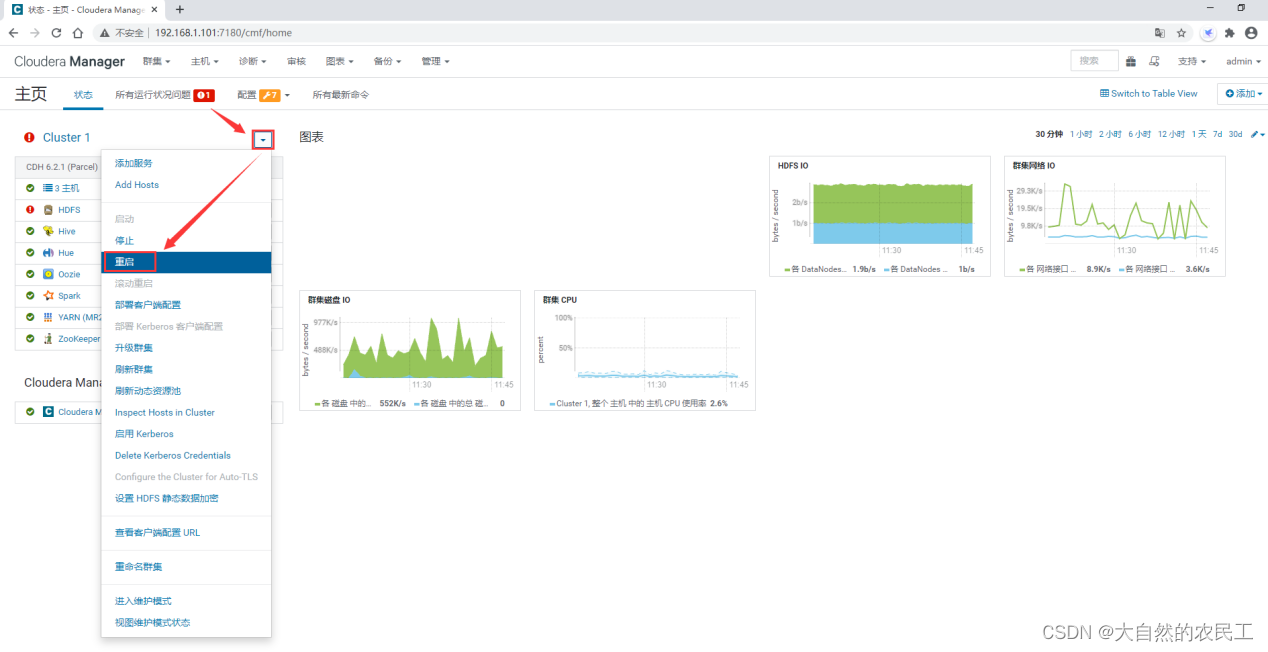Open the running commands scroll icon
Viewport: 1268px width, 652px height.
[1155, 61]
